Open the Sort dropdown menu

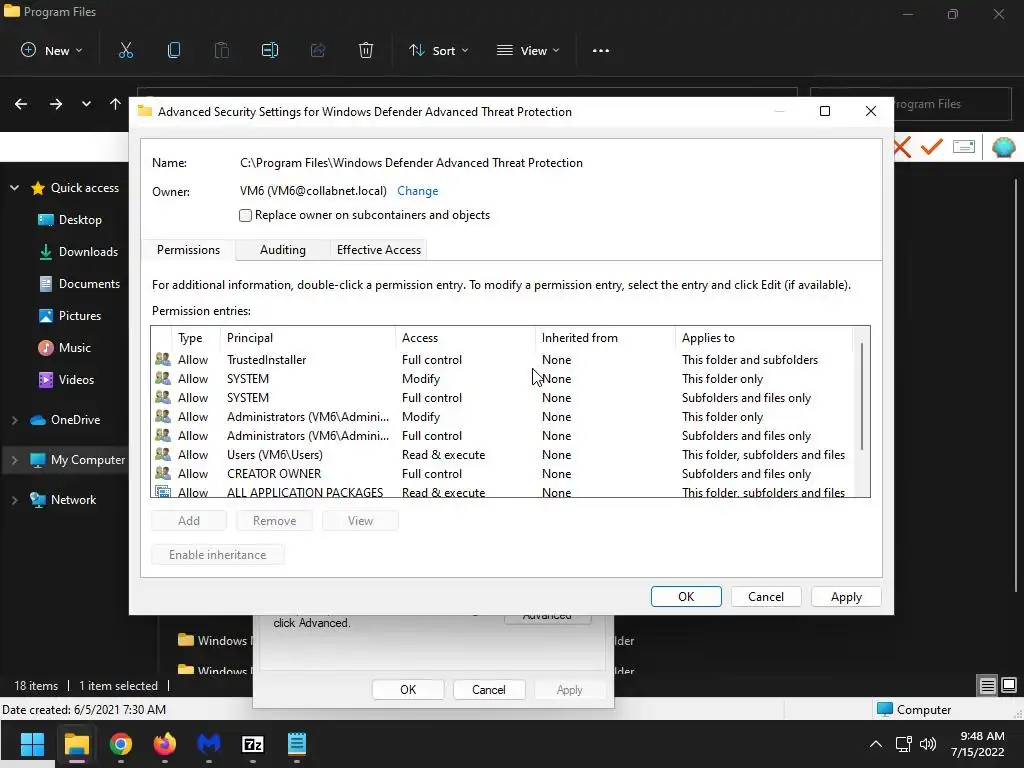(x=438, y=50)
